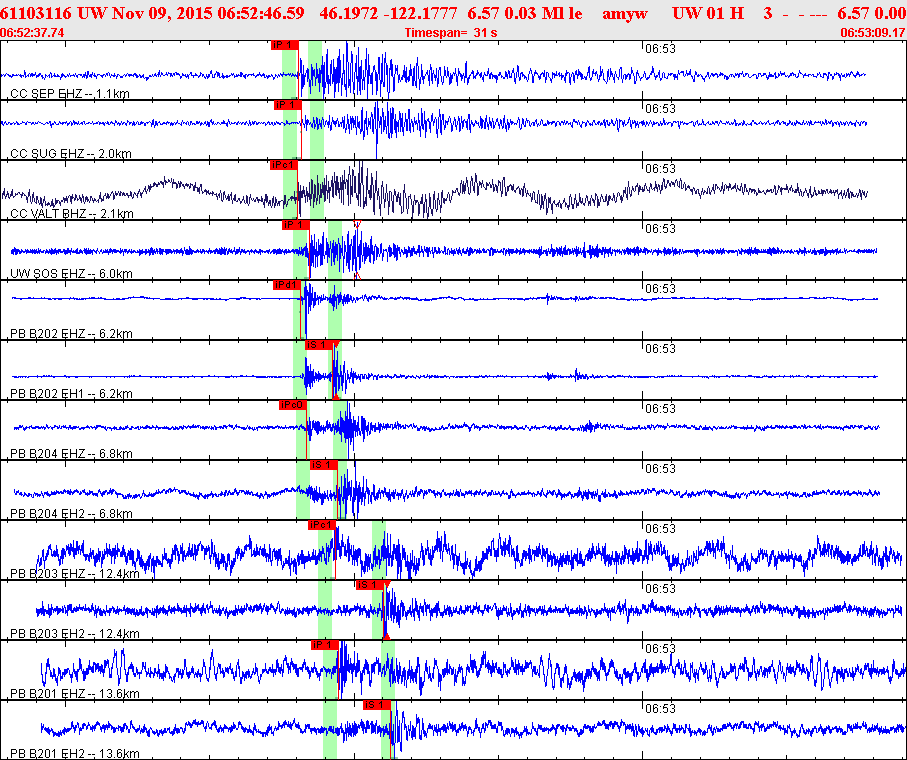Select the iP 1 pick flag on CC SUG trace
Screen dimensions: 907x760
click(x=287, y=105)
